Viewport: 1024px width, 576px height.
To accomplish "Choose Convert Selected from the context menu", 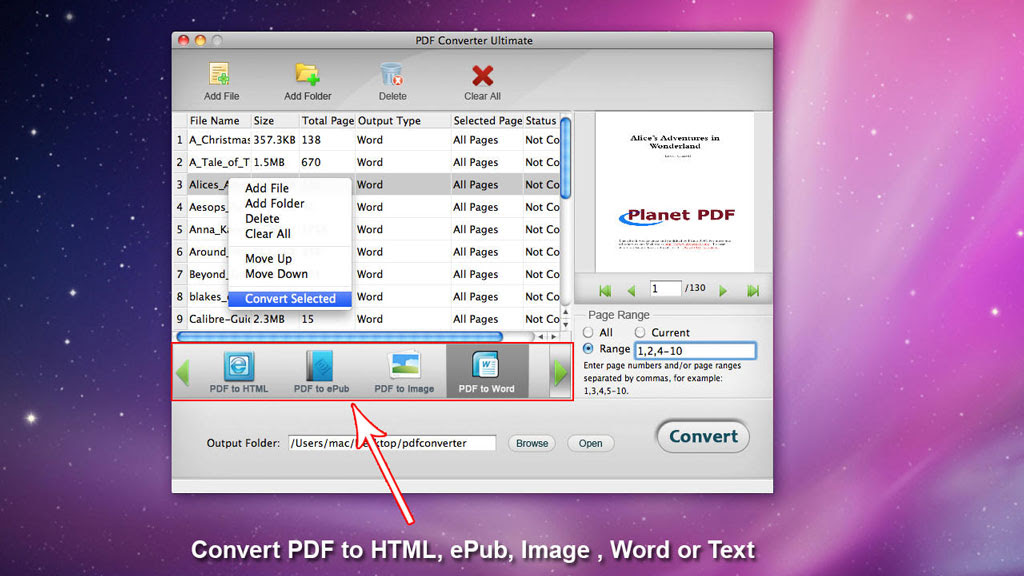I will [289, 298].
